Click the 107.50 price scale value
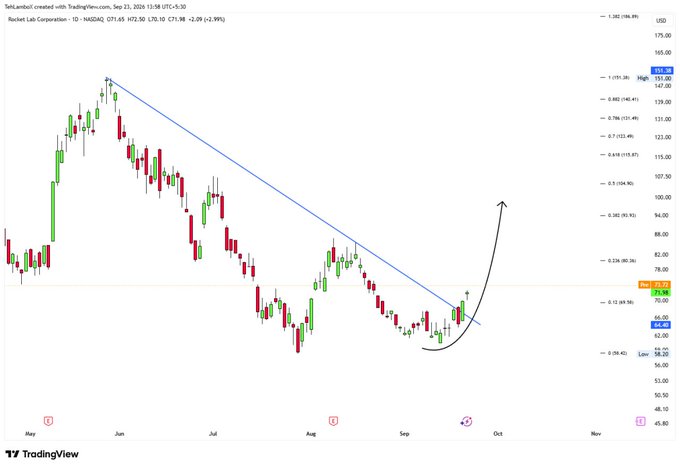 663,177
